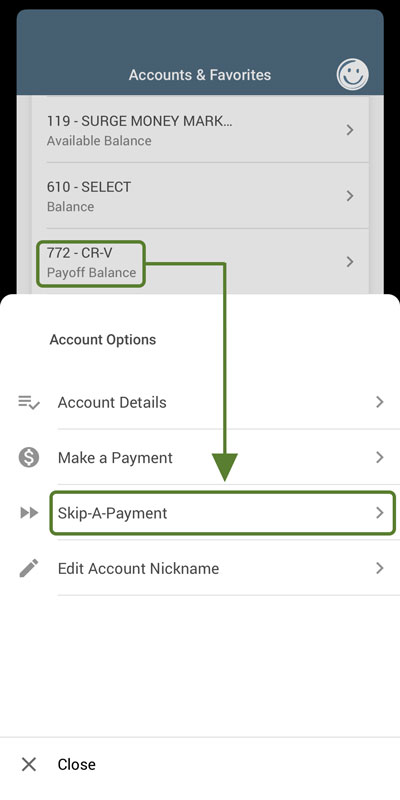Screen dimensions: 400x800
Task: Click the Accounts & Favorites header title
Action: 200,75
